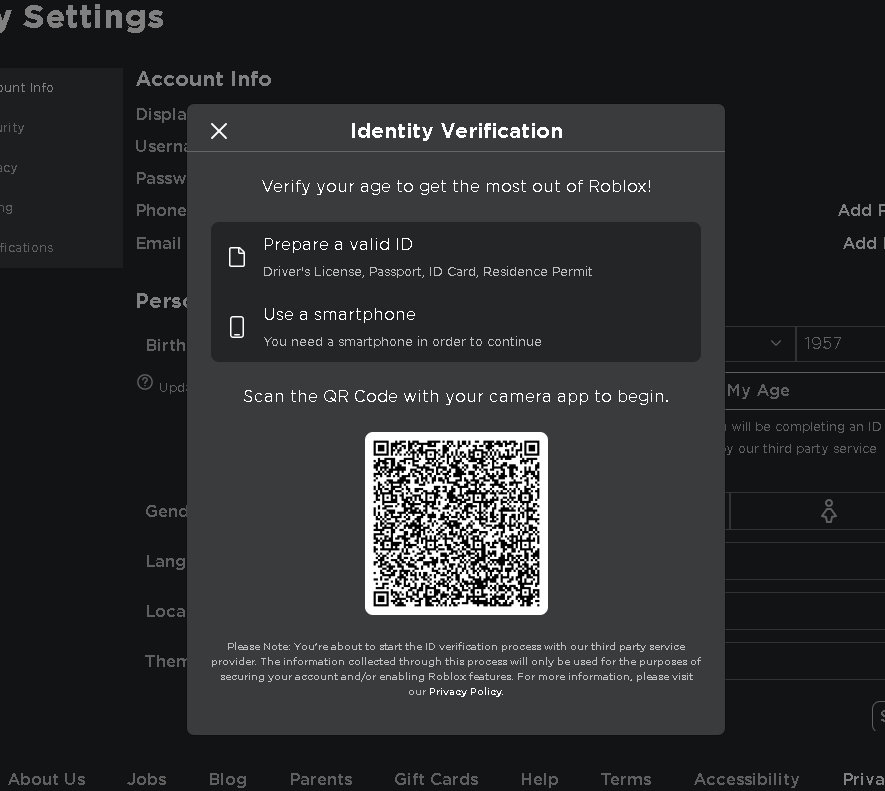
Task: Click Add Email link on the right
Action: (864, 243)
